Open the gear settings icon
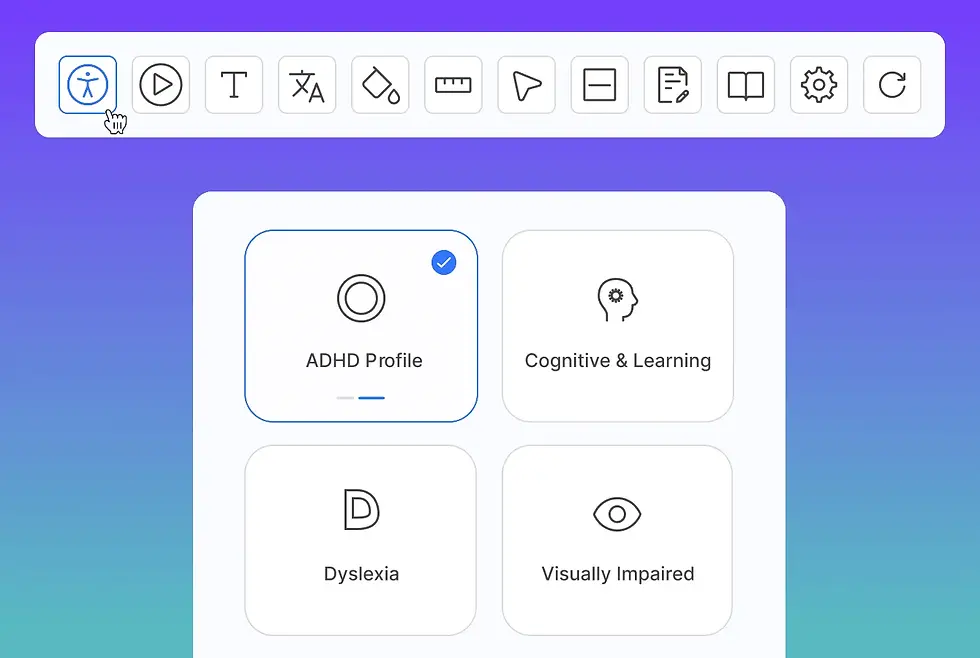The image size is (980, 658). (819, 85)
